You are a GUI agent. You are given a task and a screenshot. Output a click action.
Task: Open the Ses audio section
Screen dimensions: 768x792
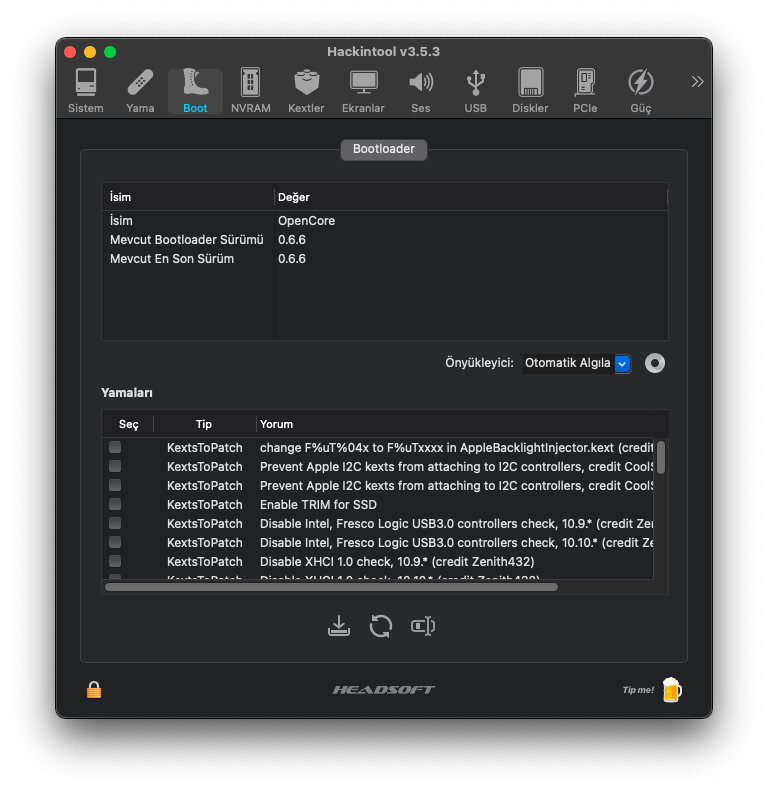tap(421, 90)
